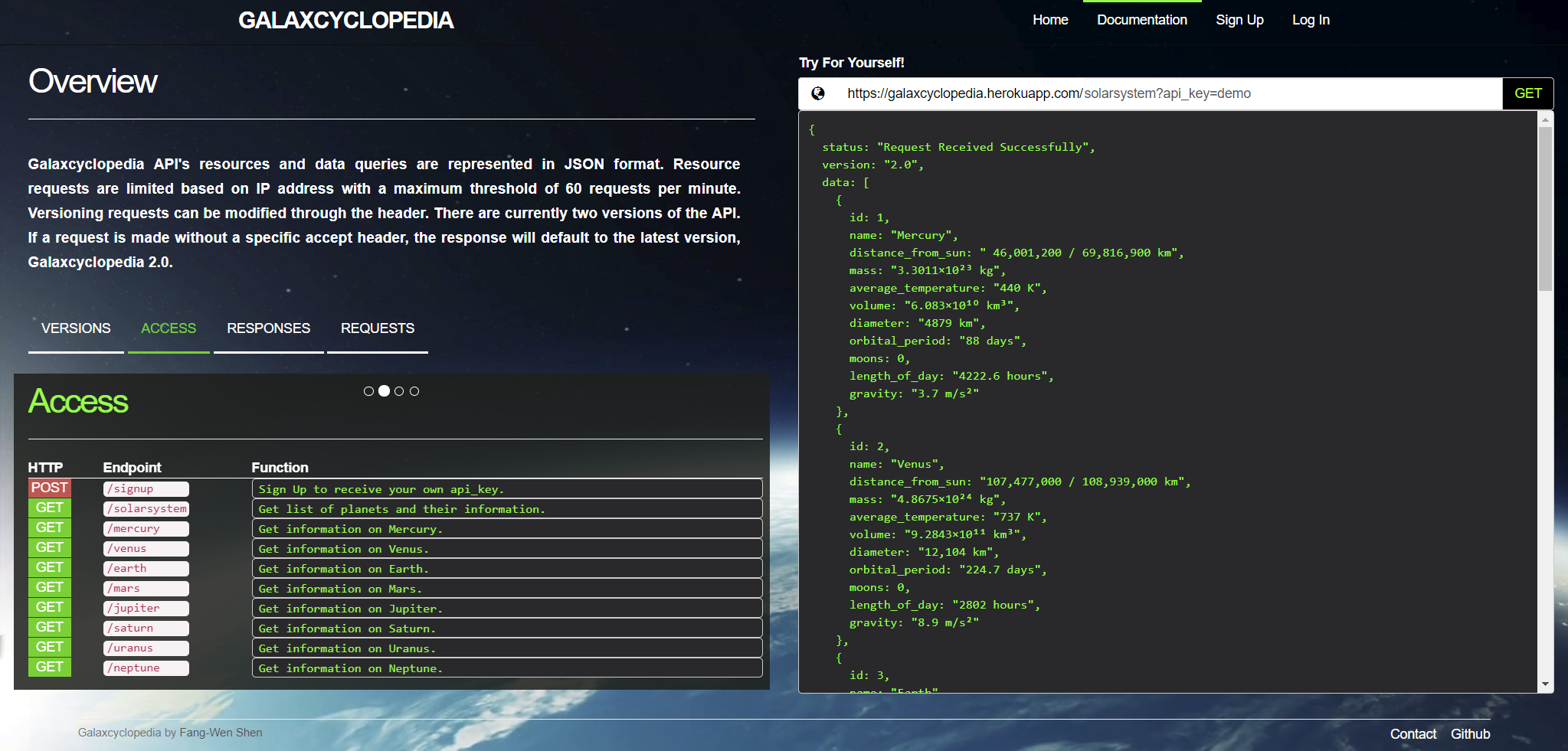Click 'Sign Up to receive your own api_key.' description
Image resolution: width=1568 pixels, height=751 pixels.
pos(507,489)
